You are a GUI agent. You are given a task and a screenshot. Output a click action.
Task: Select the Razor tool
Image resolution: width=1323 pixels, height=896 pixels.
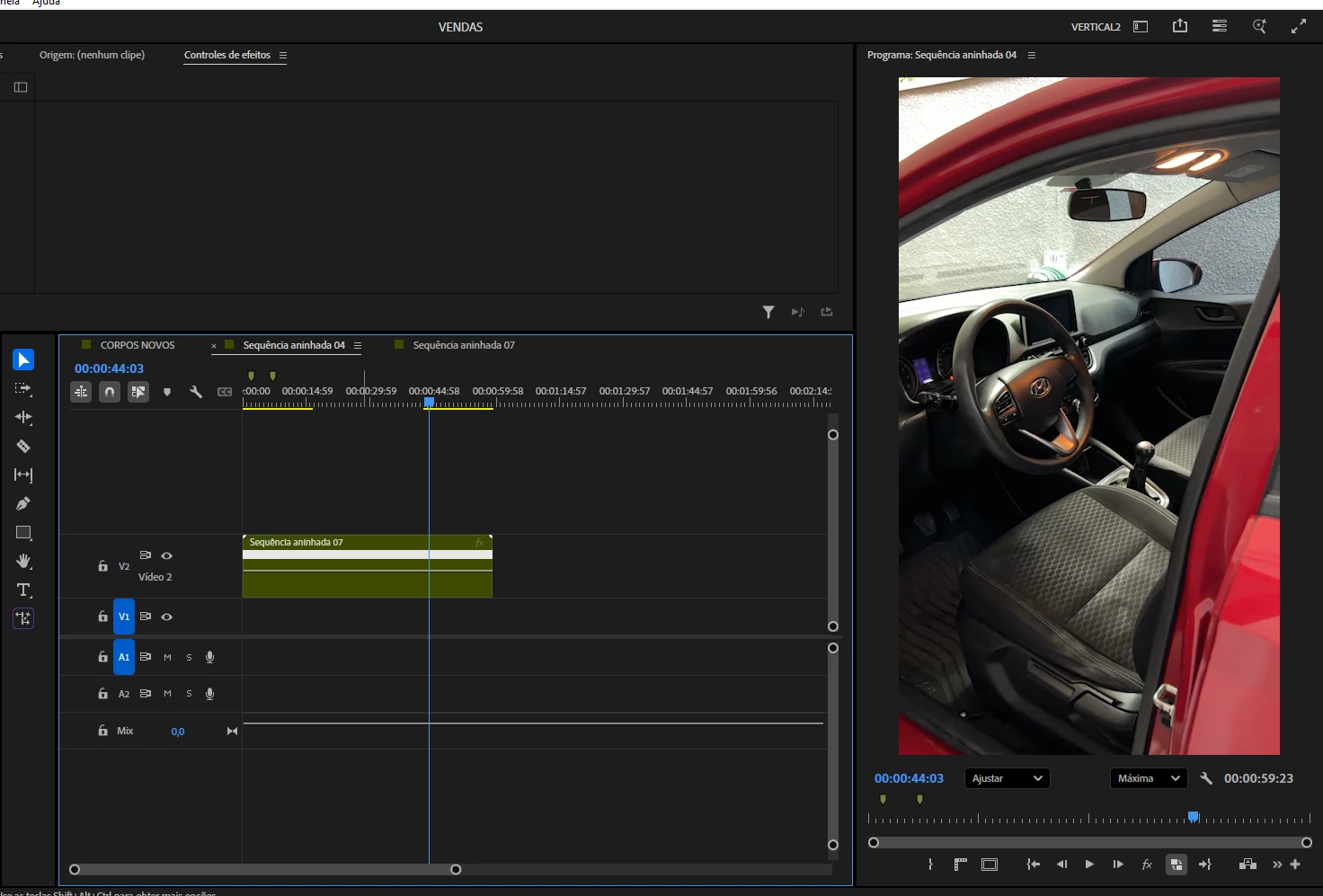23,446
